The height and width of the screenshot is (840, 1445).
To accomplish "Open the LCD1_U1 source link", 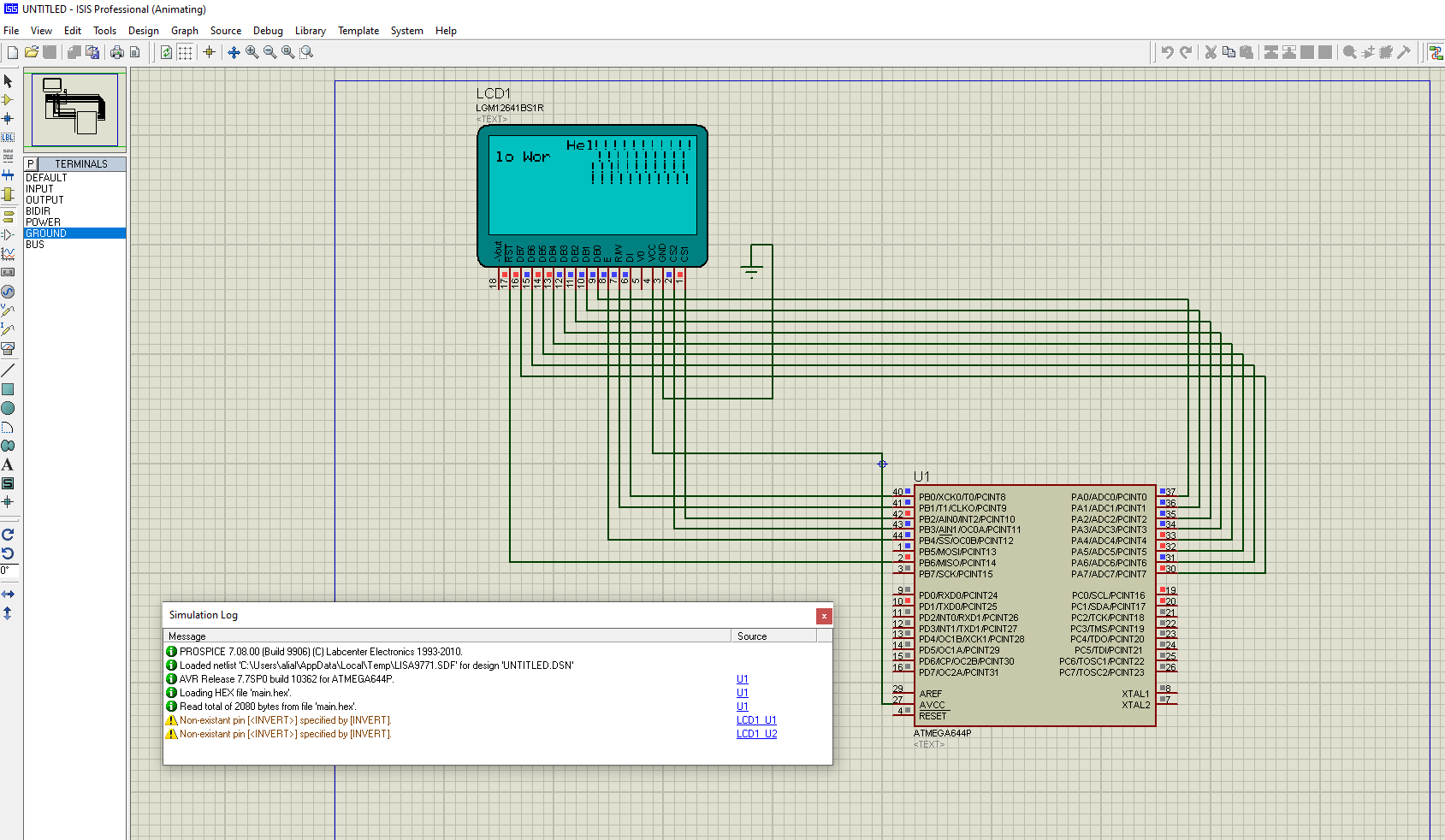I will [756, 720].
